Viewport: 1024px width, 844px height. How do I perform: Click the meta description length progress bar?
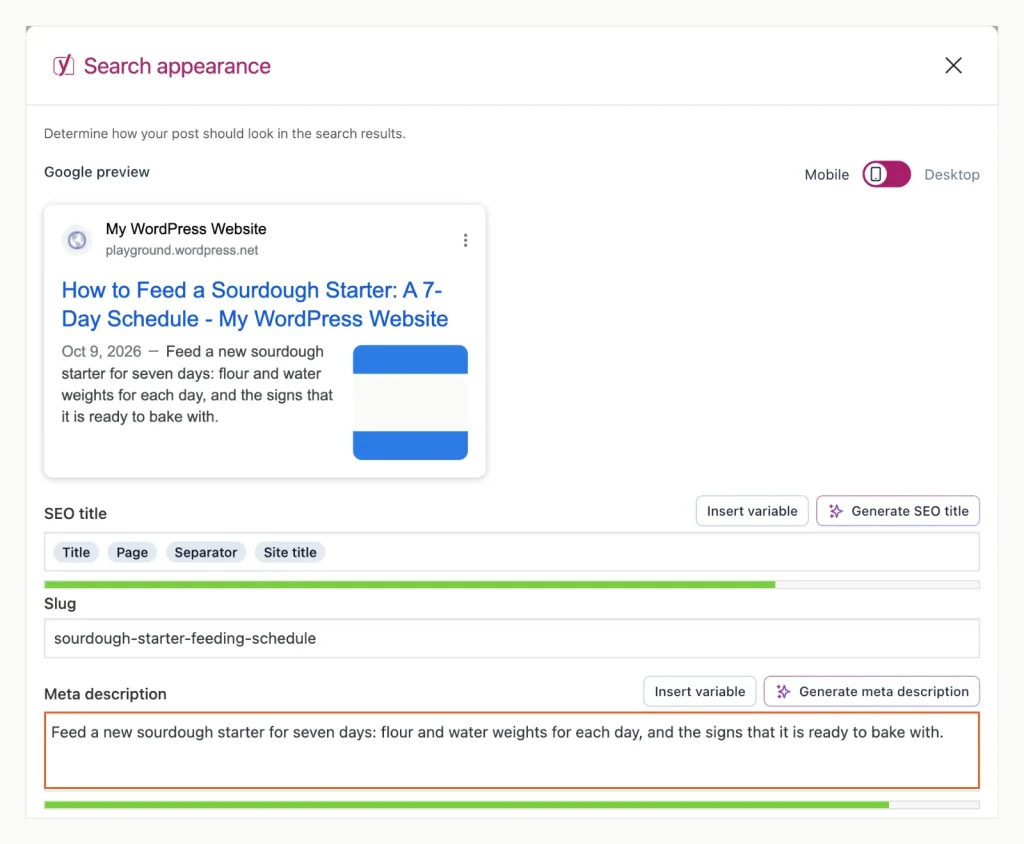(512, 805)
